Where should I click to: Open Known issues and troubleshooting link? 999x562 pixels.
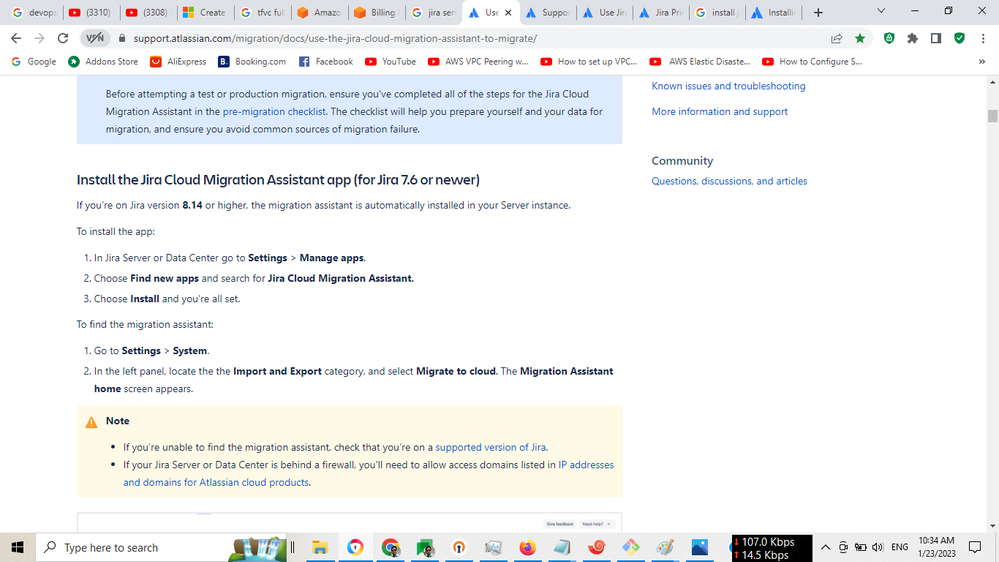[x=728, y=86]
